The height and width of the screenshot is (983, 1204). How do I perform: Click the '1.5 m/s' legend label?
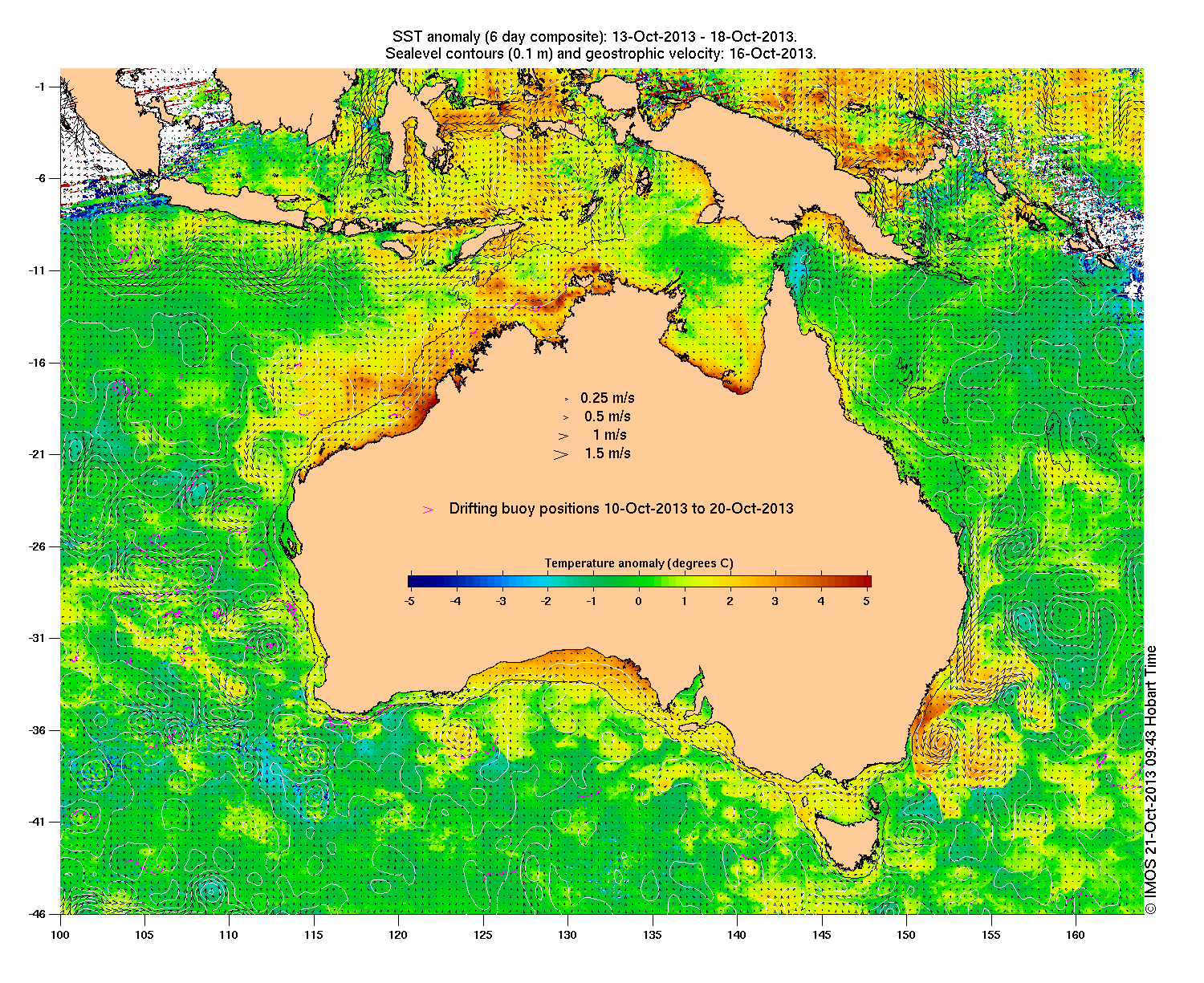tap(608, 453)
